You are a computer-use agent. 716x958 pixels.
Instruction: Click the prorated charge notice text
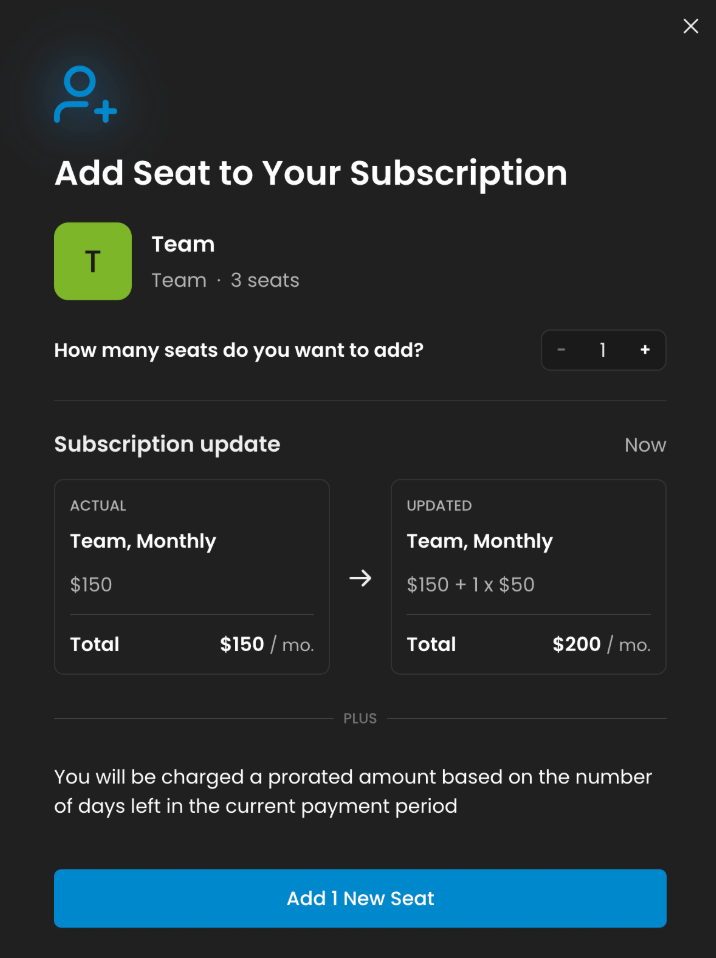pos(353,791)
